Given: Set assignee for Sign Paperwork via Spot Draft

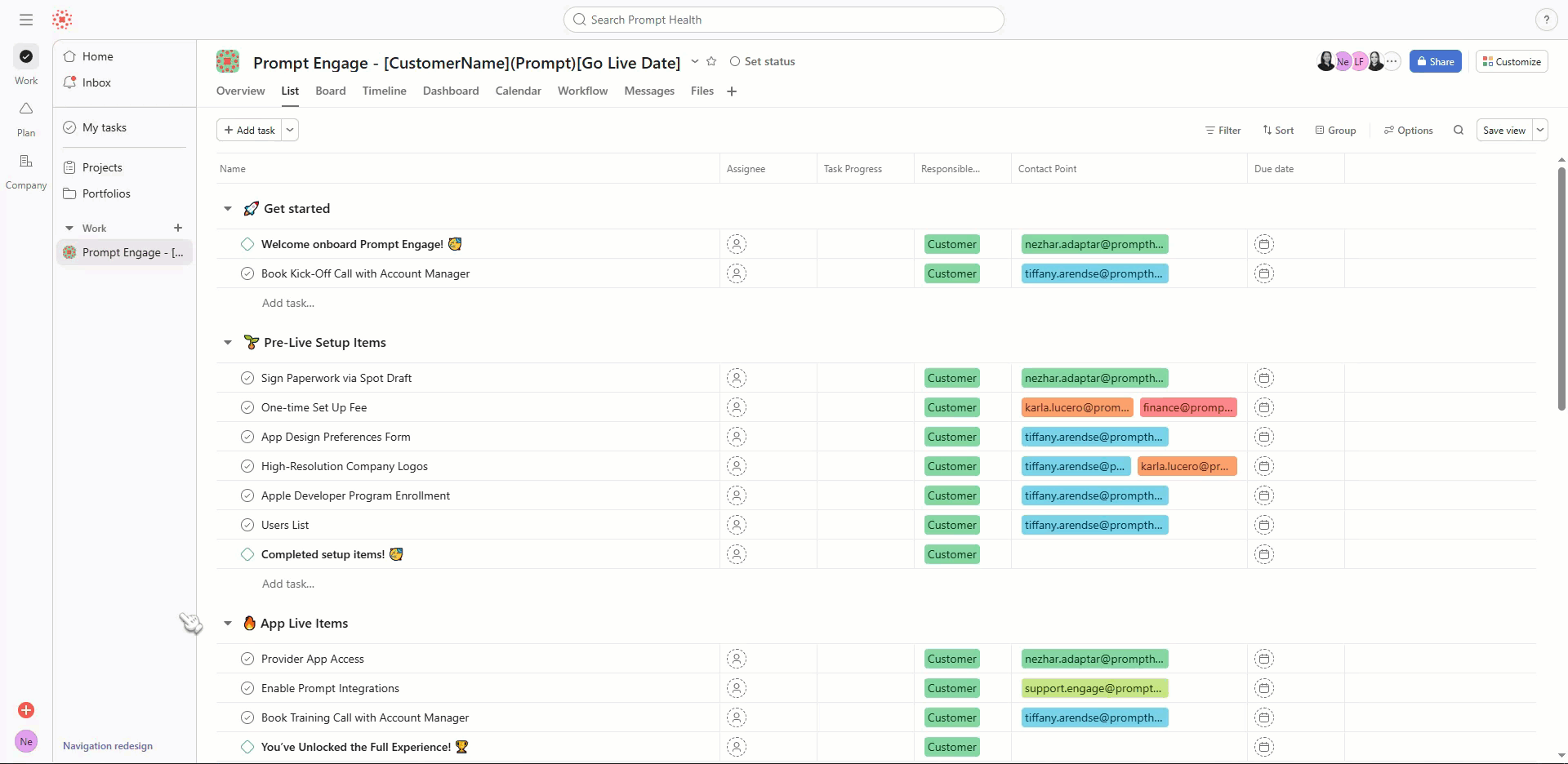Looking at the screenshot, I should (737, 378).
